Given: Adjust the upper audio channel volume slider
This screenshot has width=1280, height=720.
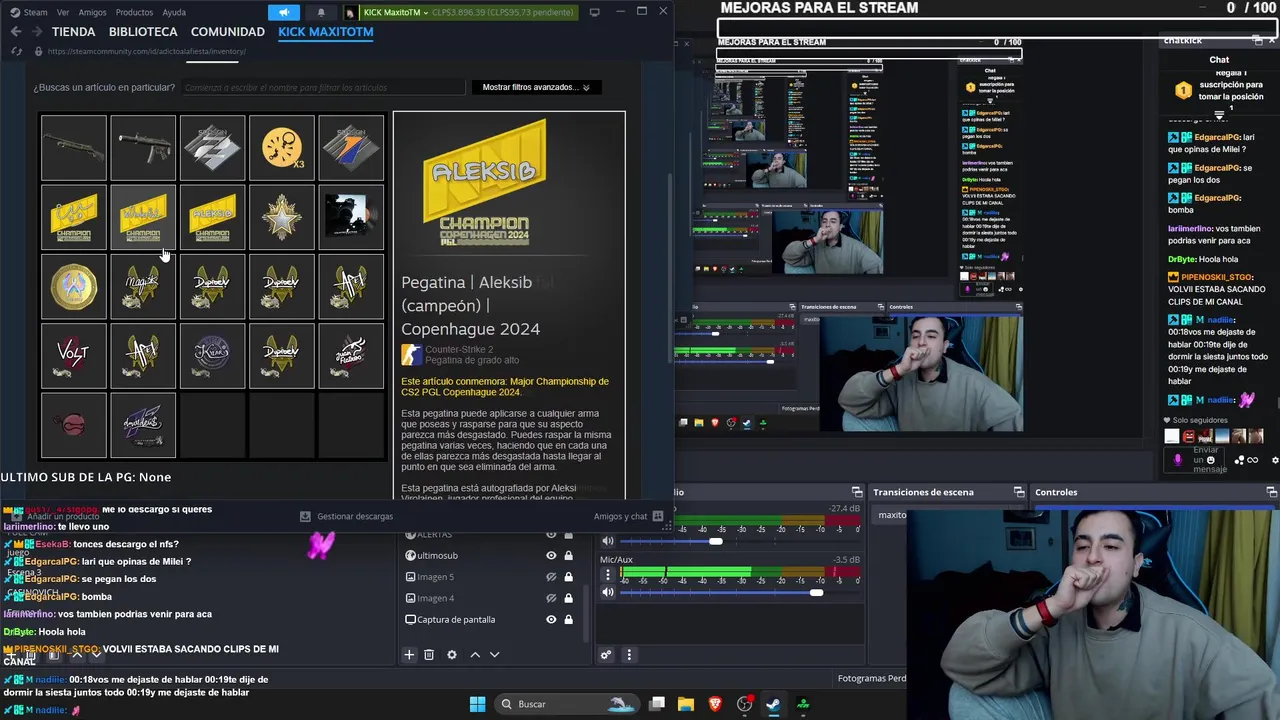Looking at the screenshot, I should point(716,541).
